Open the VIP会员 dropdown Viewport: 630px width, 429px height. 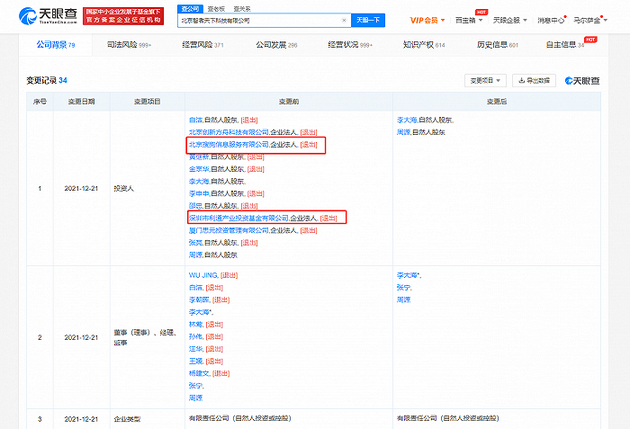(x=427, y=20)
